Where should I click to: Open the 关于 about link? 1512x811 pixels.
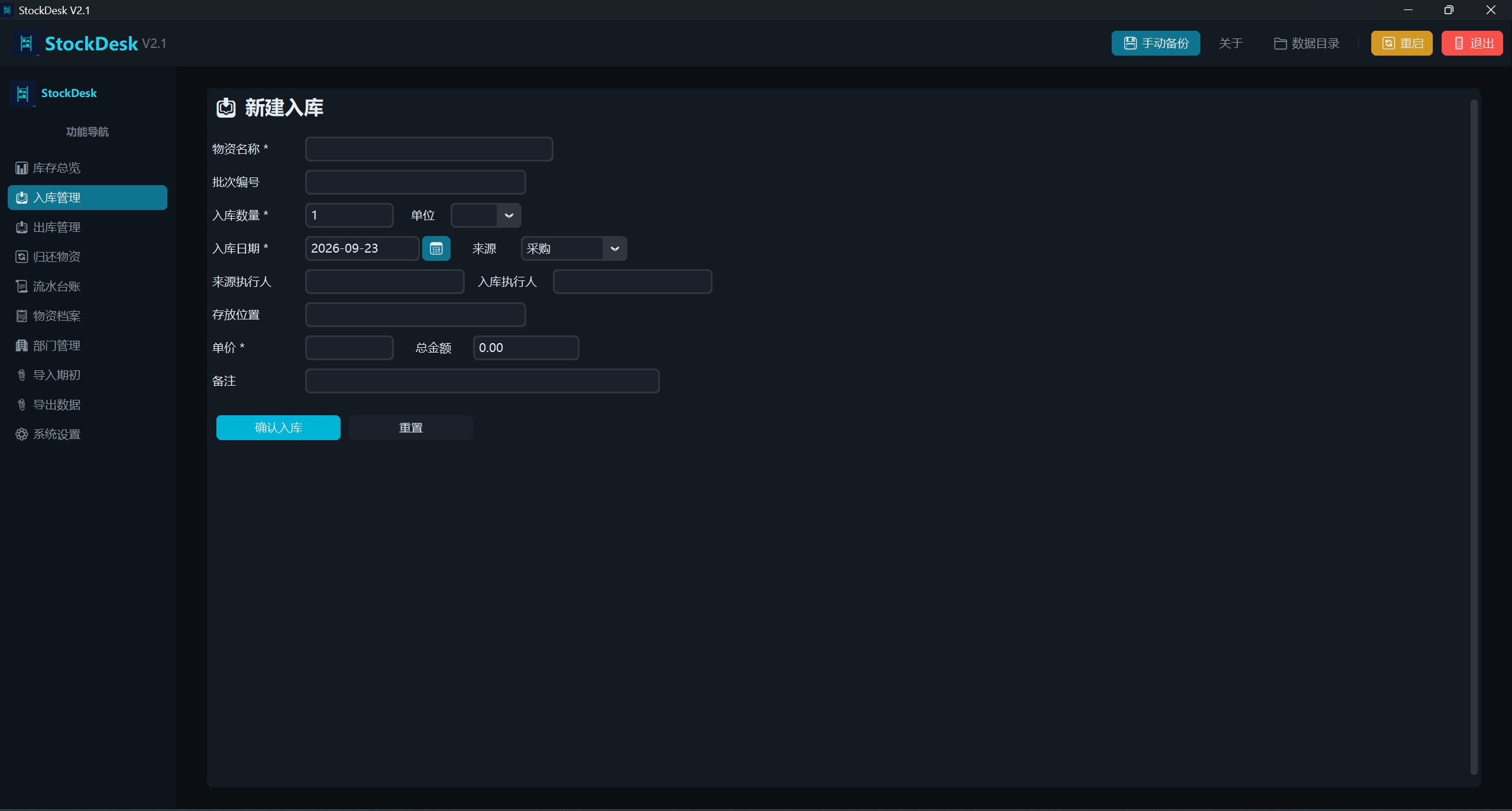[x=1231, y=43]
